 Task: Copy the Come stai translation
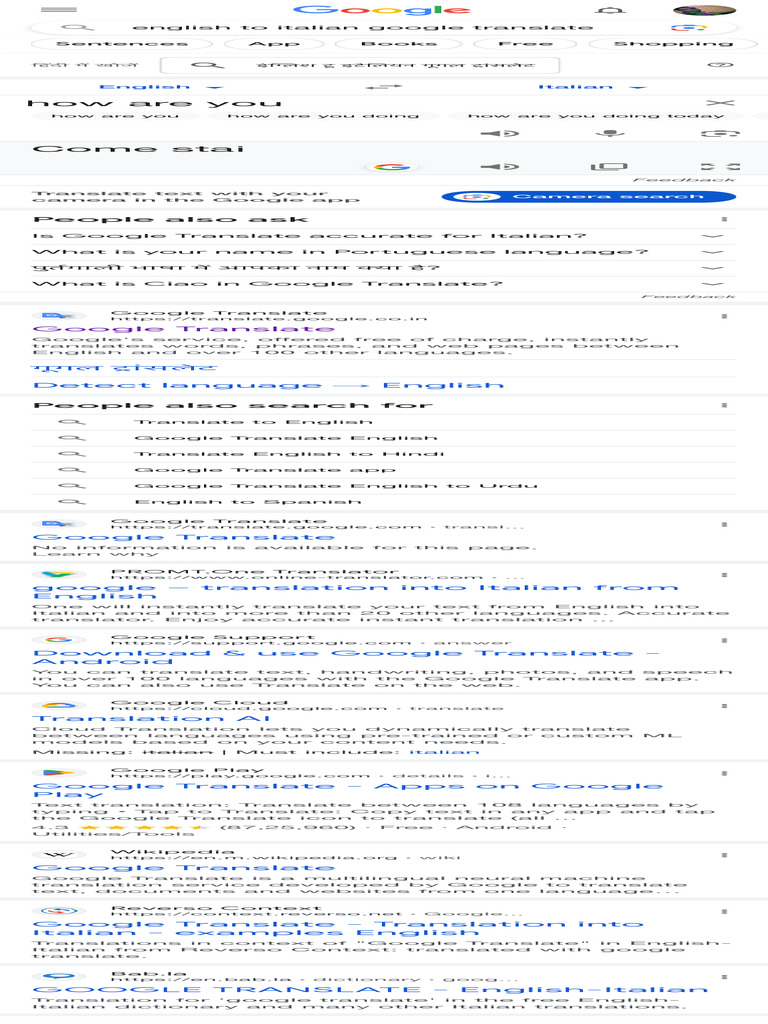[609, 167]
